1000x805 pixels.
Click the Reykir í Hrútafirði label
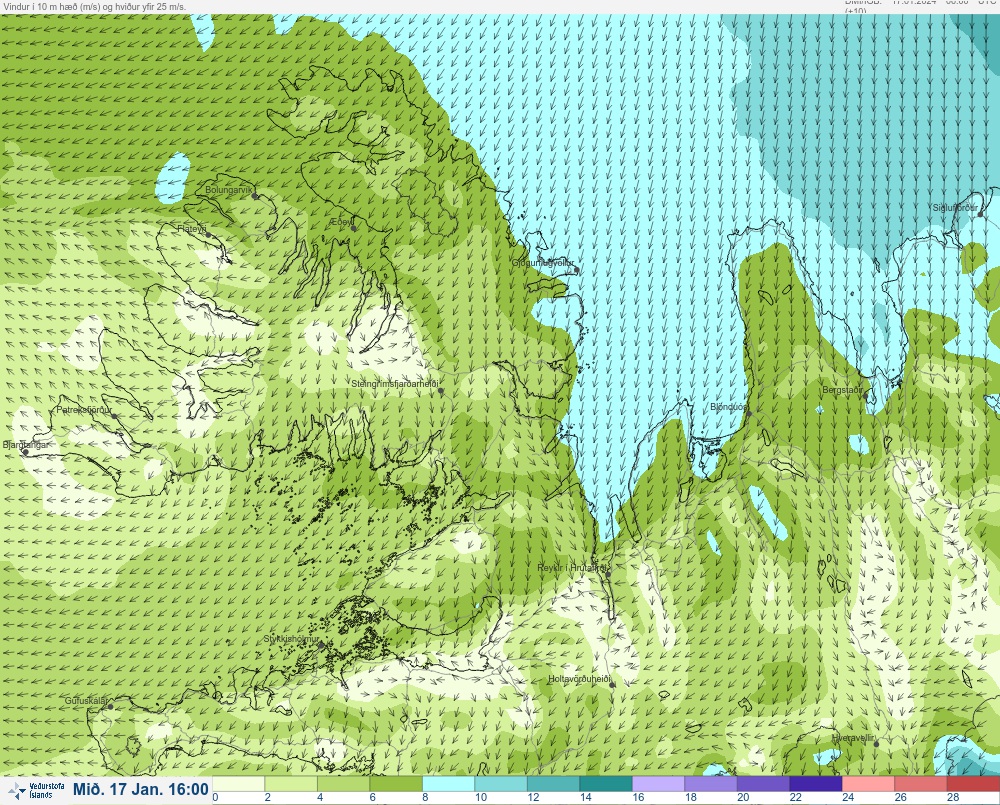[571, 567]
